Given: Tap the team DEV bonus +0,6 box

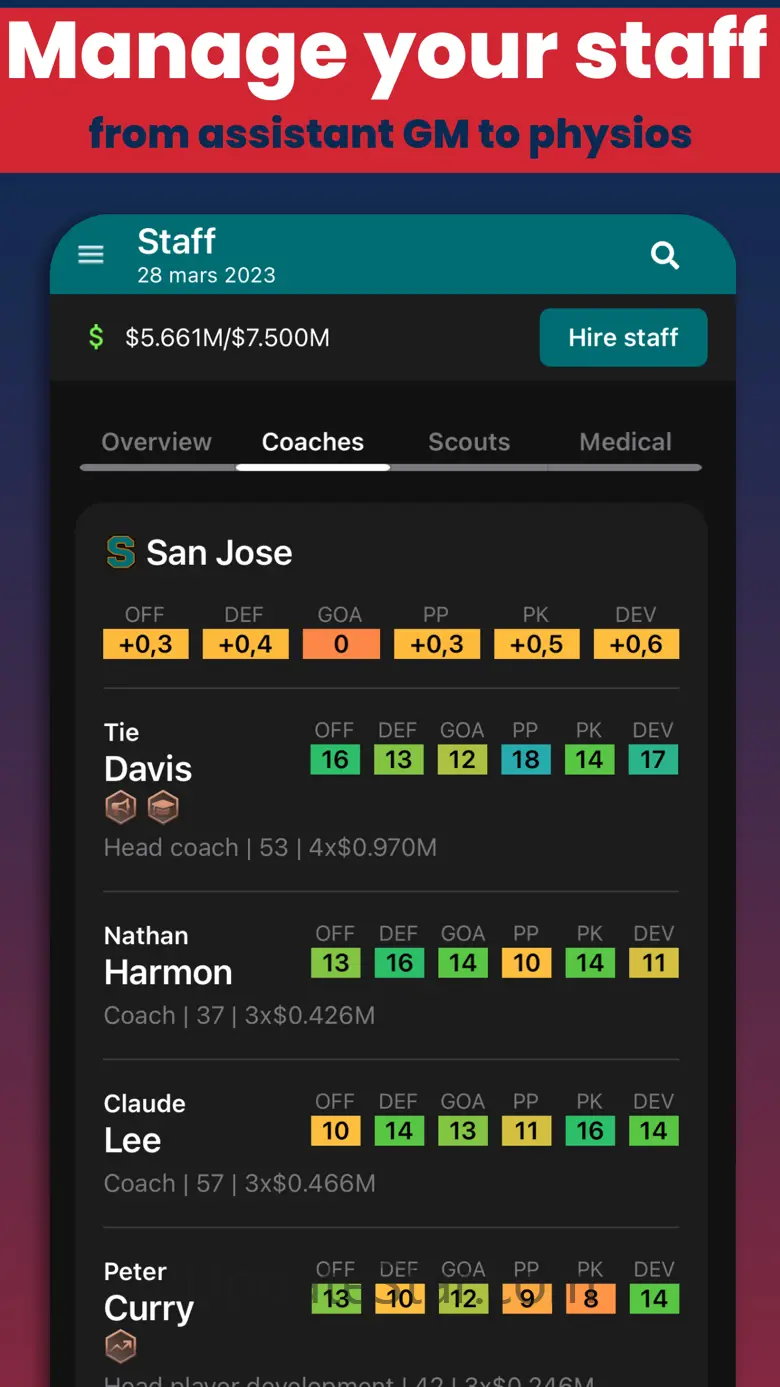Looking at the screenshot, I should click(x=636, y=644).
